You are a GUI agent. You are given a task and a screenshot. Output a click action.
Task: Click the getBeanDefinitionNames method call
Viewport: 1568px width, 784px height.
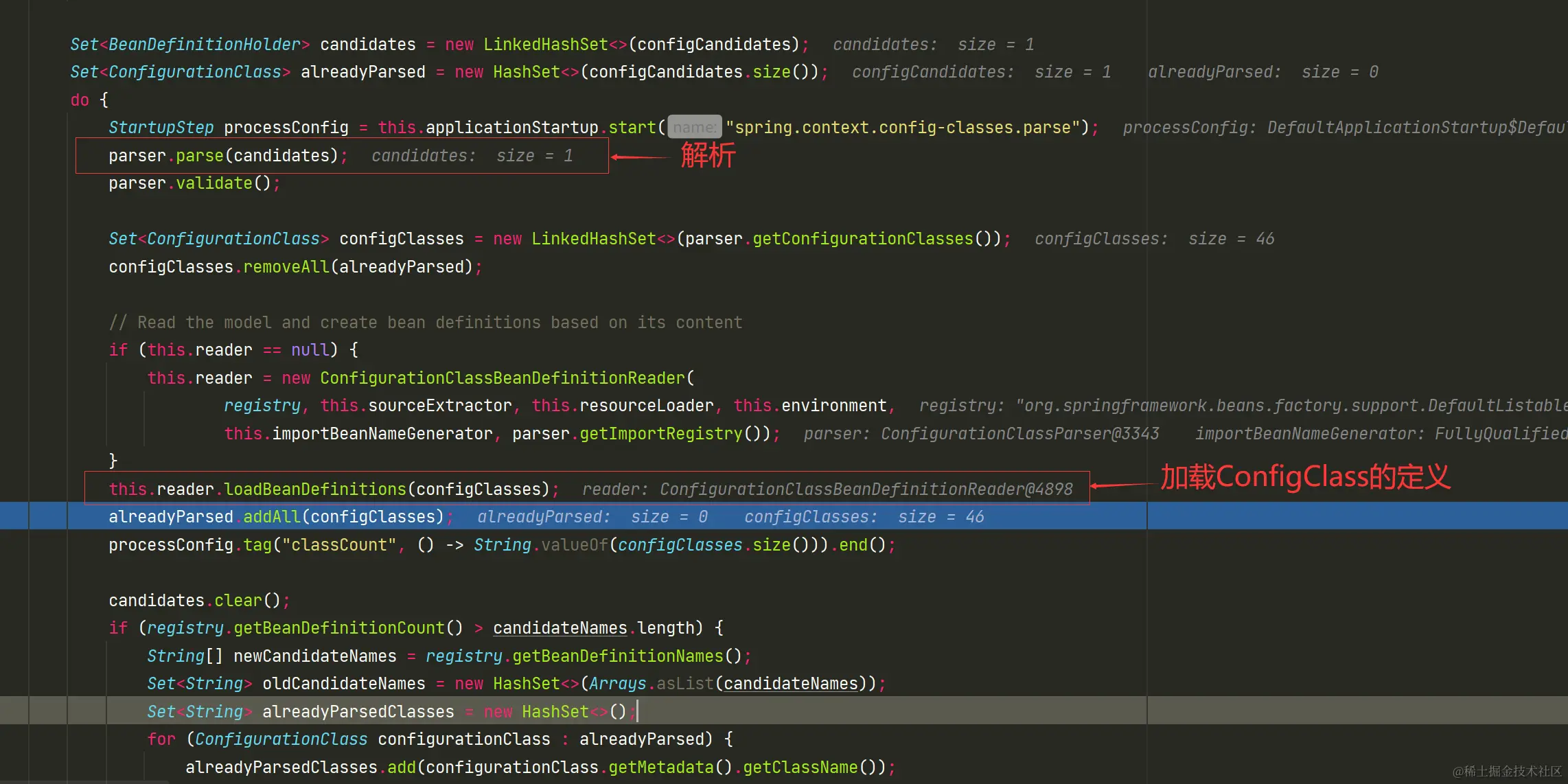pos(618,656)
